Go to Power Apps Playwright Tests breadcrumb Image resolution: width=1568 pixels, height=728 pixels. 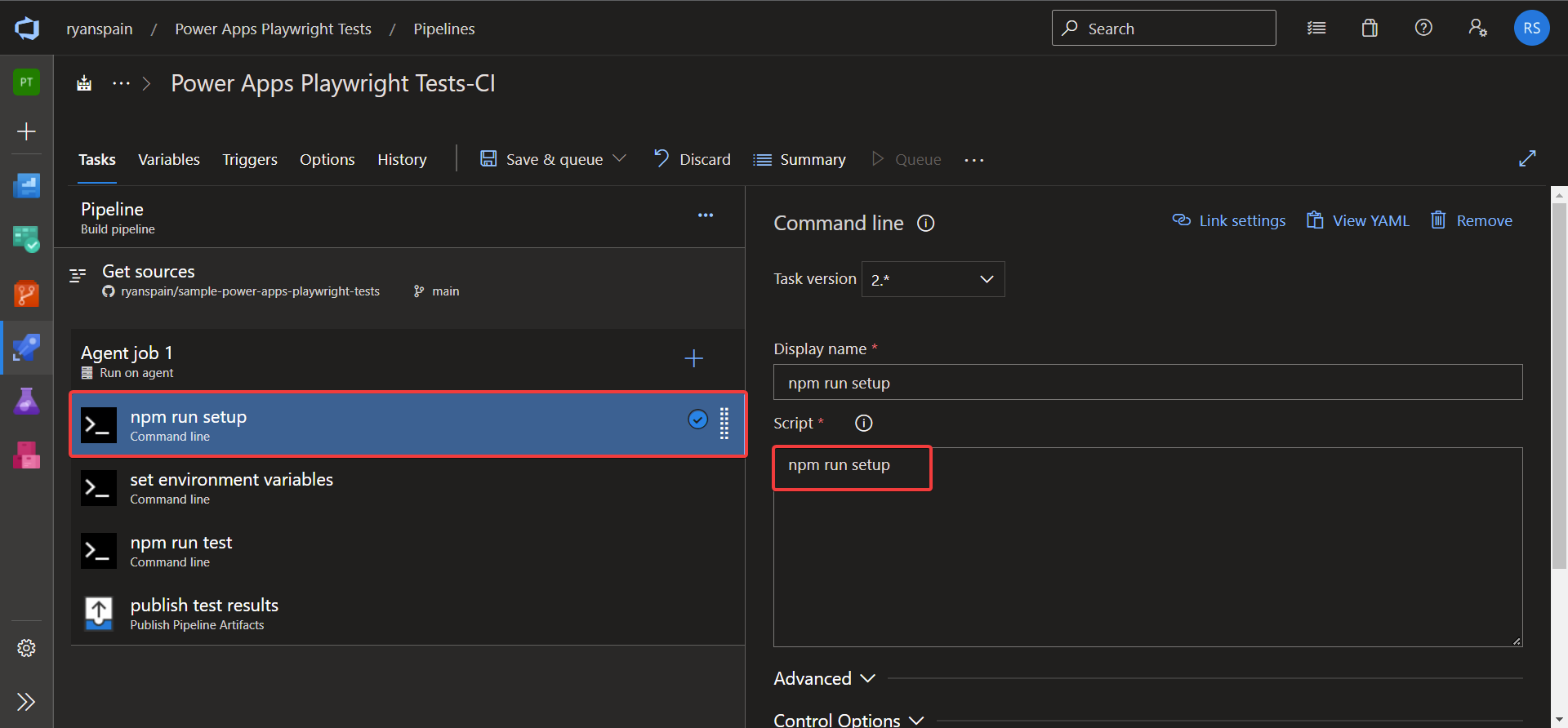[x=273, y=29]
